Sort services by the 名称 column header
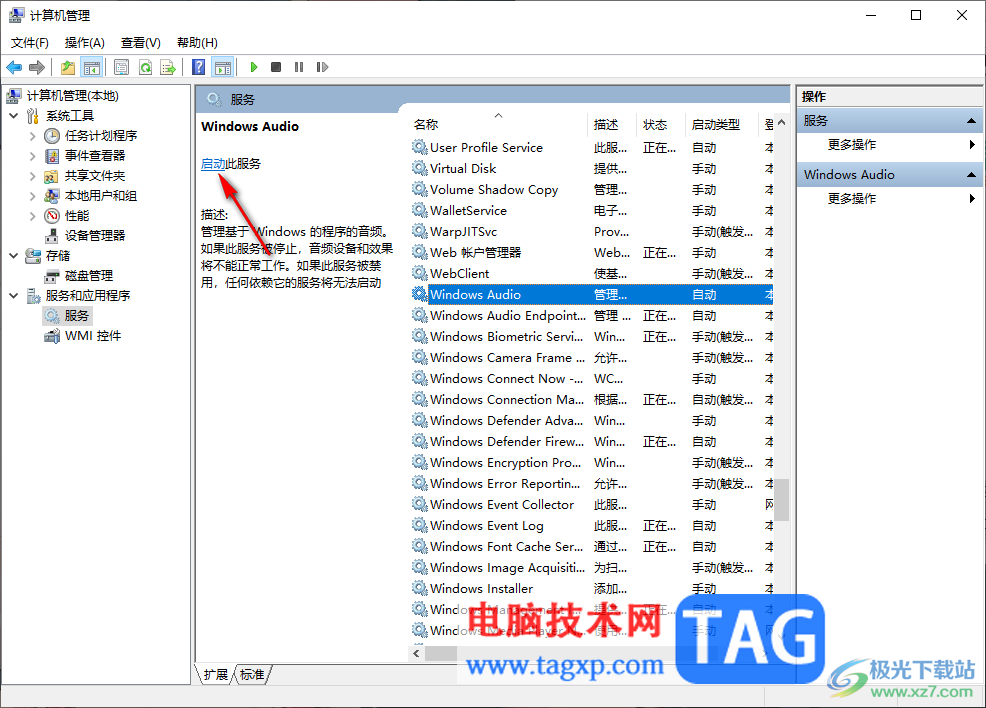The image size is (986, 708). pyautogui.click(x=498, y=124)
